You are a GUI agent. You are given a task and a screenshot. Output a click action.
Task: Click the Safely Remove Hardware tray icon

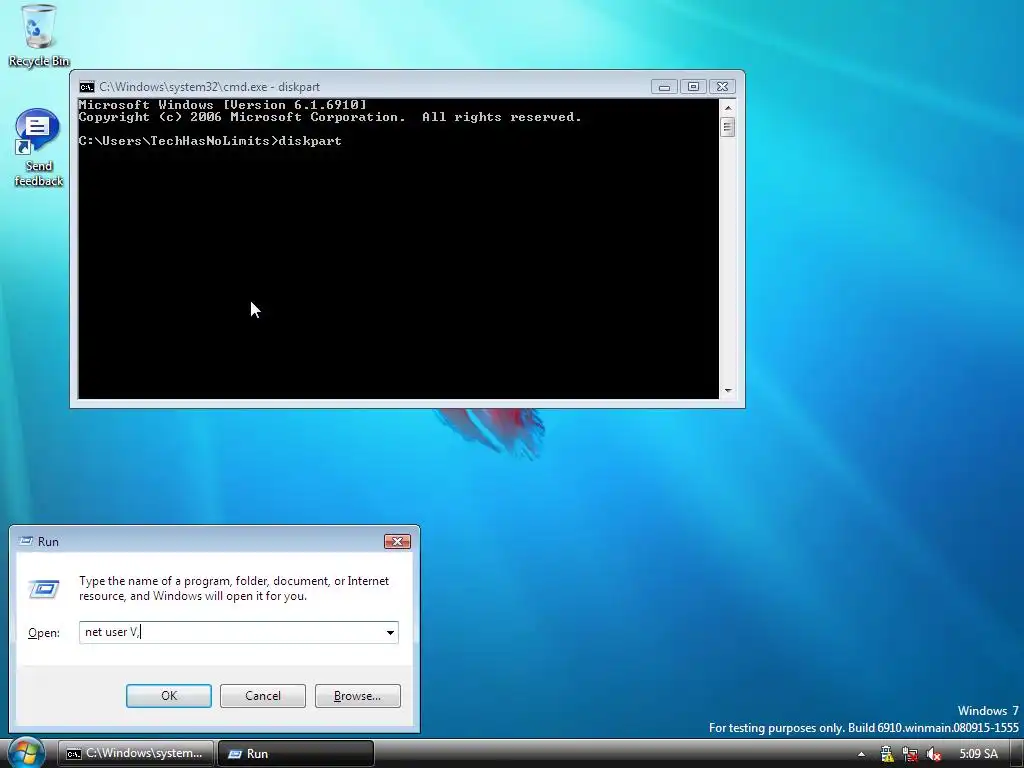(x=886, y=754)
